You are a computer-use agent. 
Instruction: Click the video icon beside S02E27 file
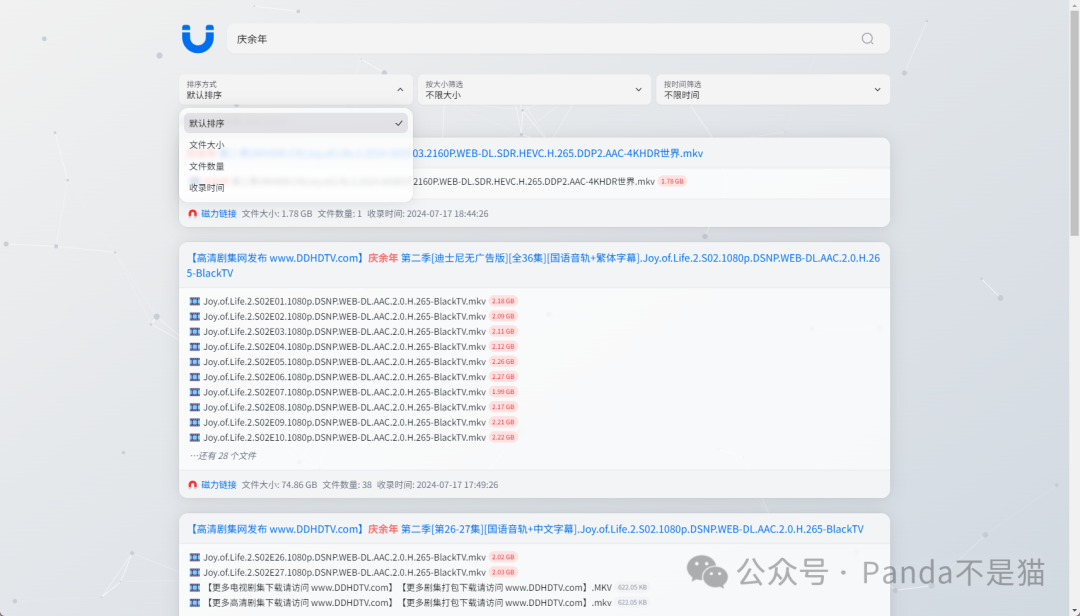pos(195,573)
